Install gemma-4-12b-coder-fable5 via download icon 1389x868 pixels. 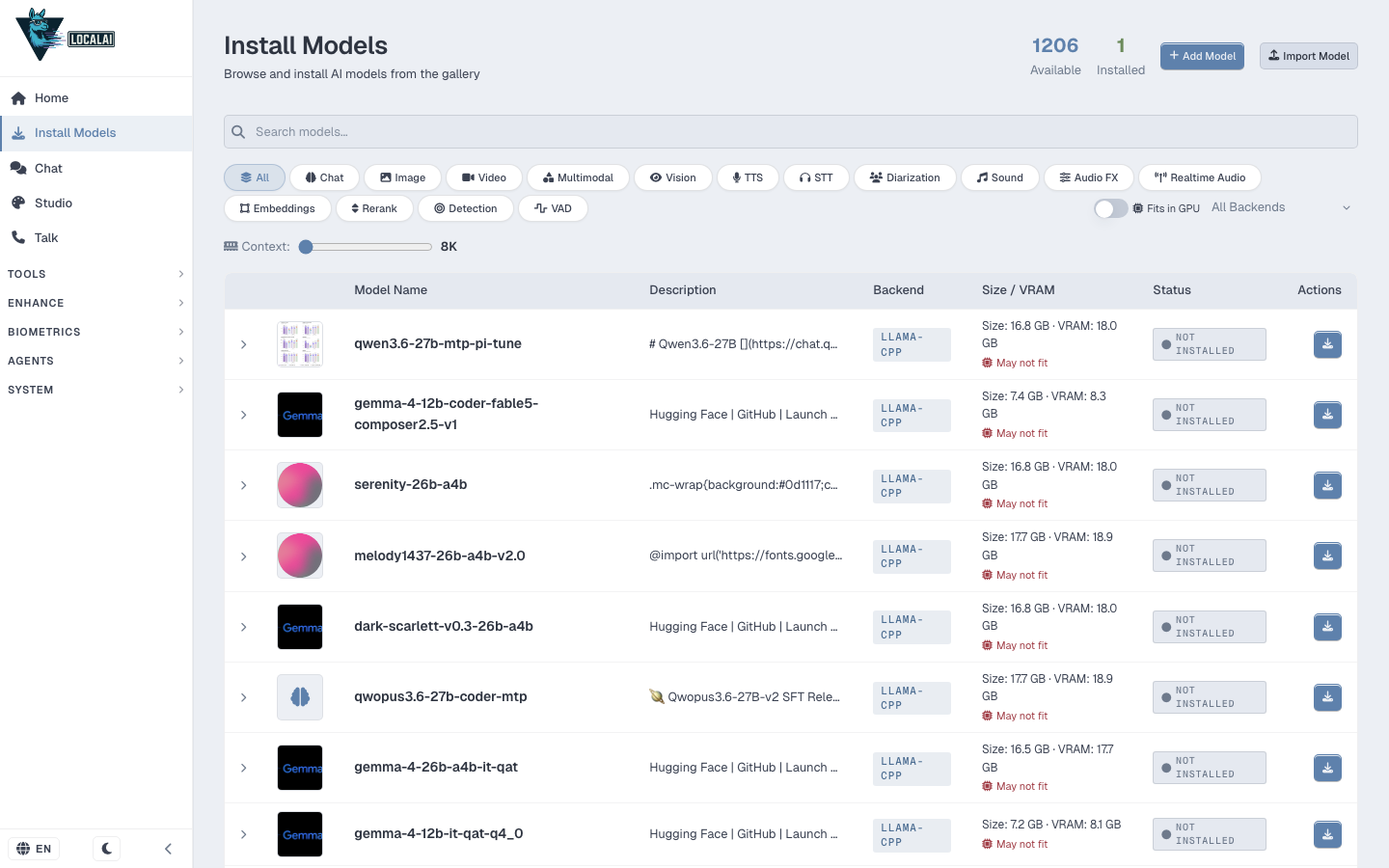(1327, 415)
